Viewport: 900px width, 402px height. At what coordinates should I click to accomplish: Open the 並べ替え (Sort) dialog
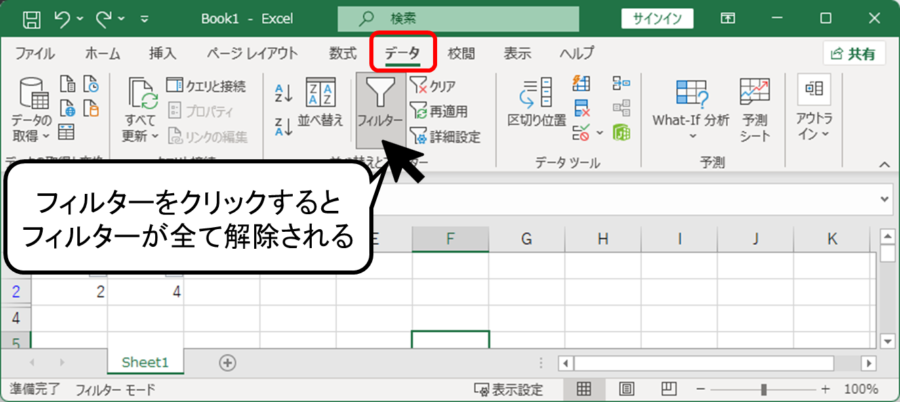pos(320,102)
